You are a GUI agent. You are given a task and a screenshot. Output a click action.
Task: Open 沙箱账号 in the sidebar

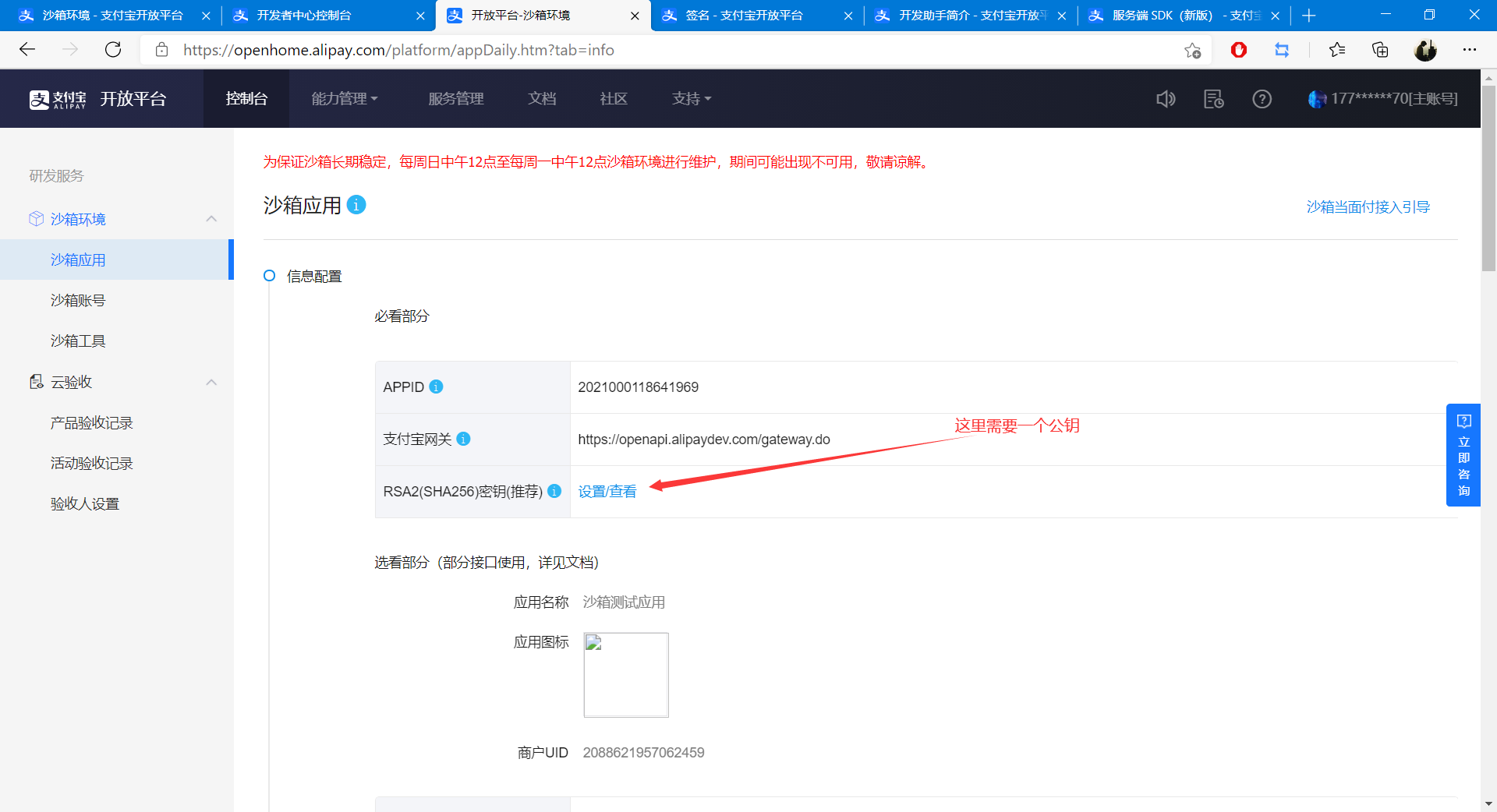(x=78, y=300)
